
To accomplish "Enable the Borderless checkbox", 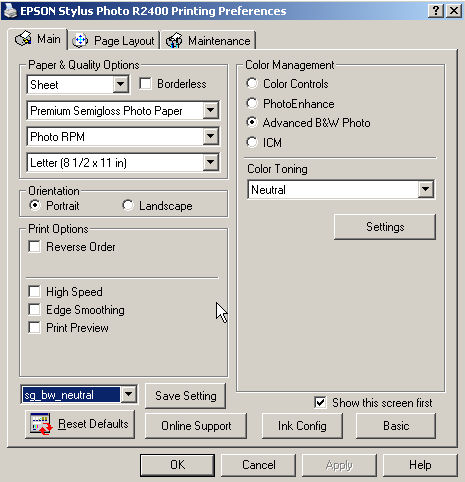I will pos(145,84).
